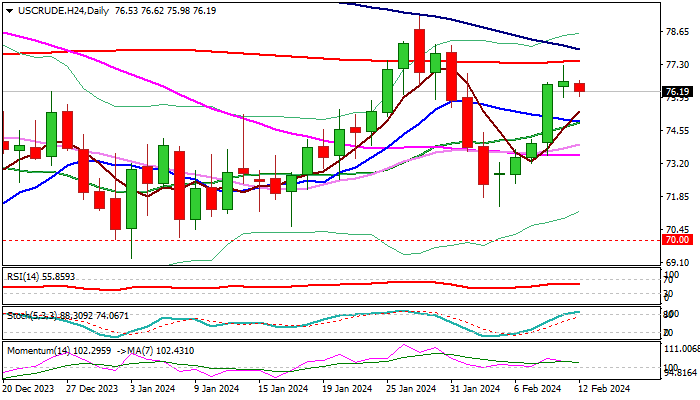Pick the 25 Jan 2024 date label
Image resolution: width=700 pixels, height=400 pixels.
tap(410, 389)
